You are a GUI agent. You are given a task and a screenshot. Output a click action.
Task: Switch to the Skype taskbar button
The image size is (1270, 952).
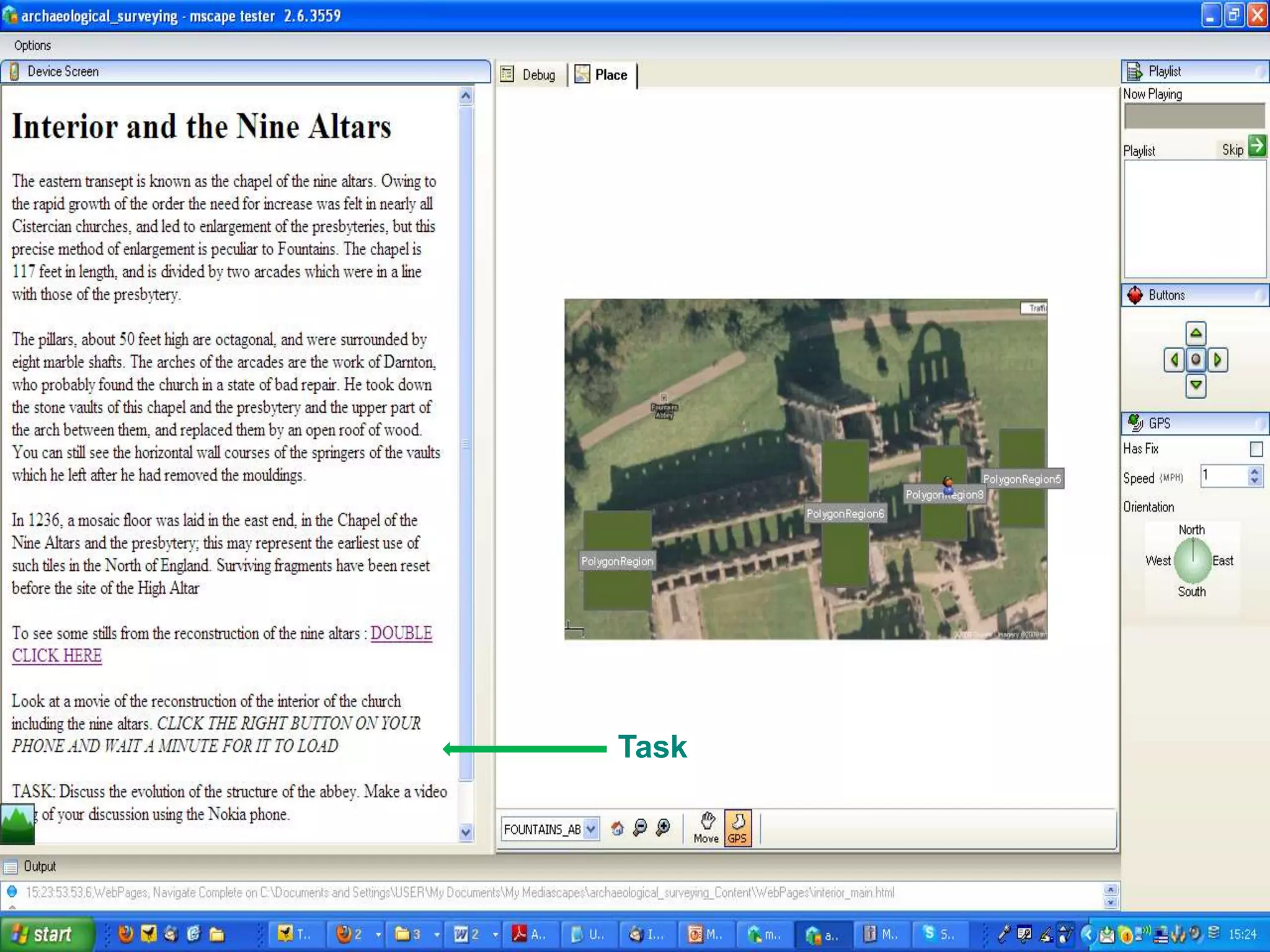pyautogui.click(x=940, y=934)
